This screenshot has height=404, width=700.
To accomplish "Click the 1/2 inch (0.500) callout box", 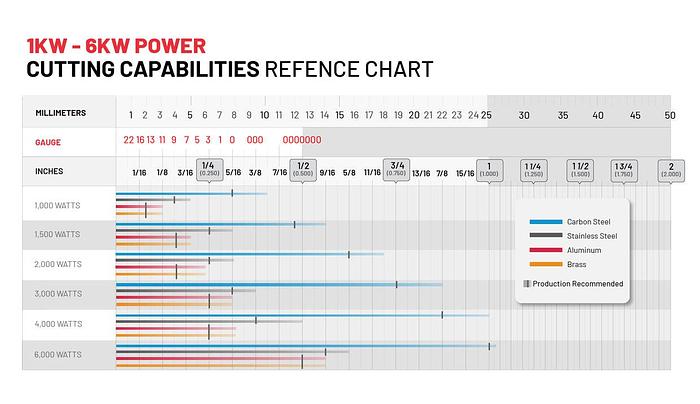I will (304, 169).
